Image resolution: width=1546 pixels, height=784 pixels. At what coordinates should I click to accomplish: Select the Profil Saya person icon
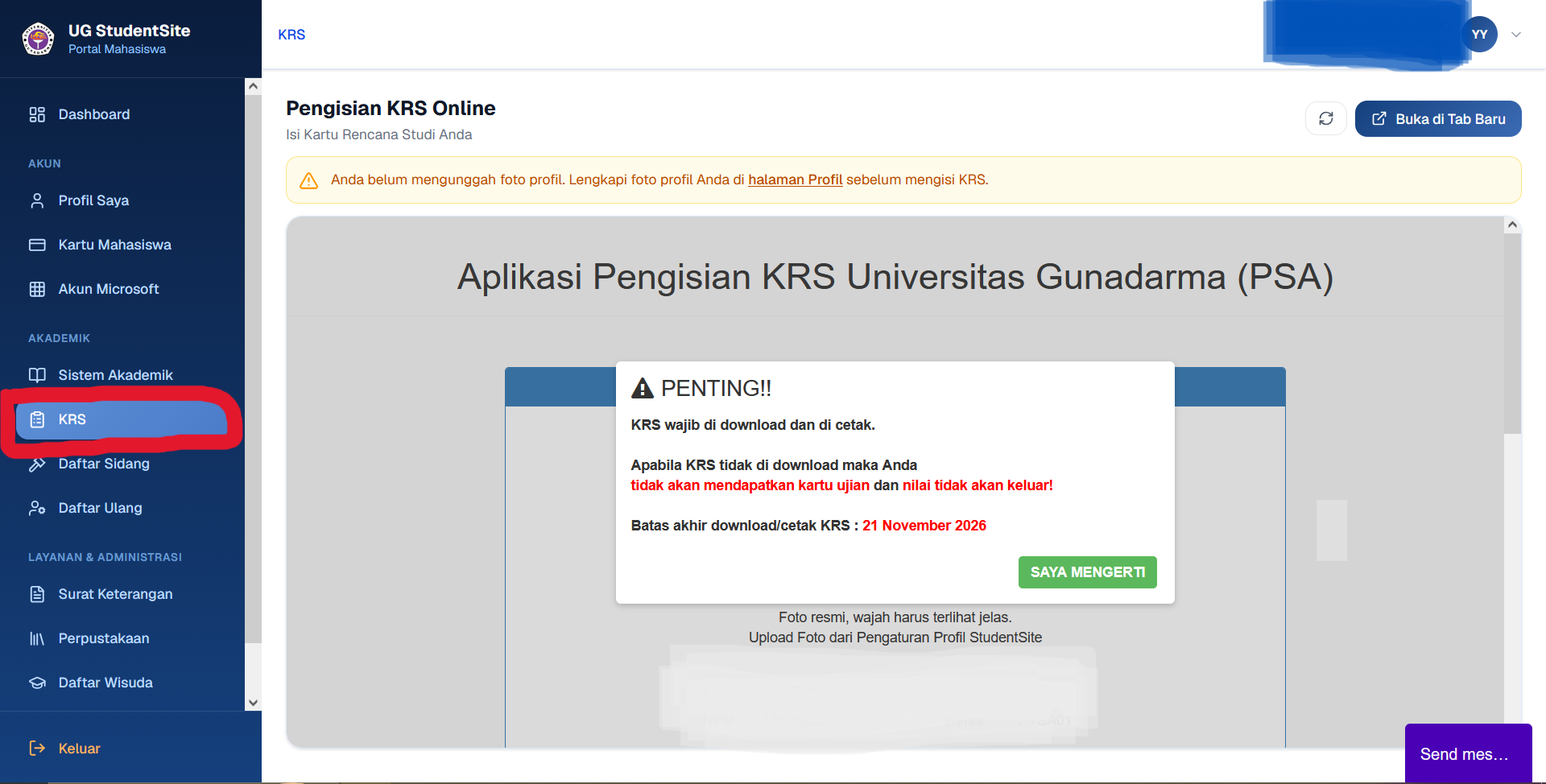pos(37,200)
